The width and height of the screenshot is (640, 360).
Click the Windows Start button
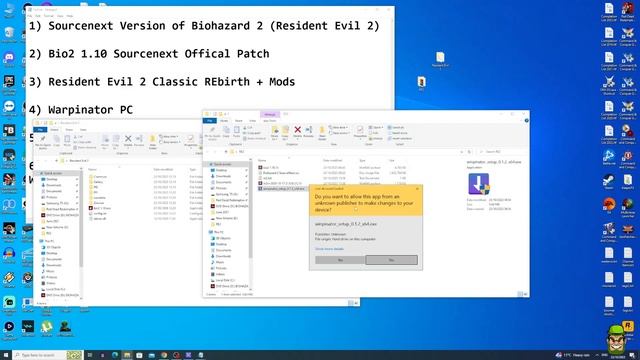pyautogui.click(x=6, y=355)
